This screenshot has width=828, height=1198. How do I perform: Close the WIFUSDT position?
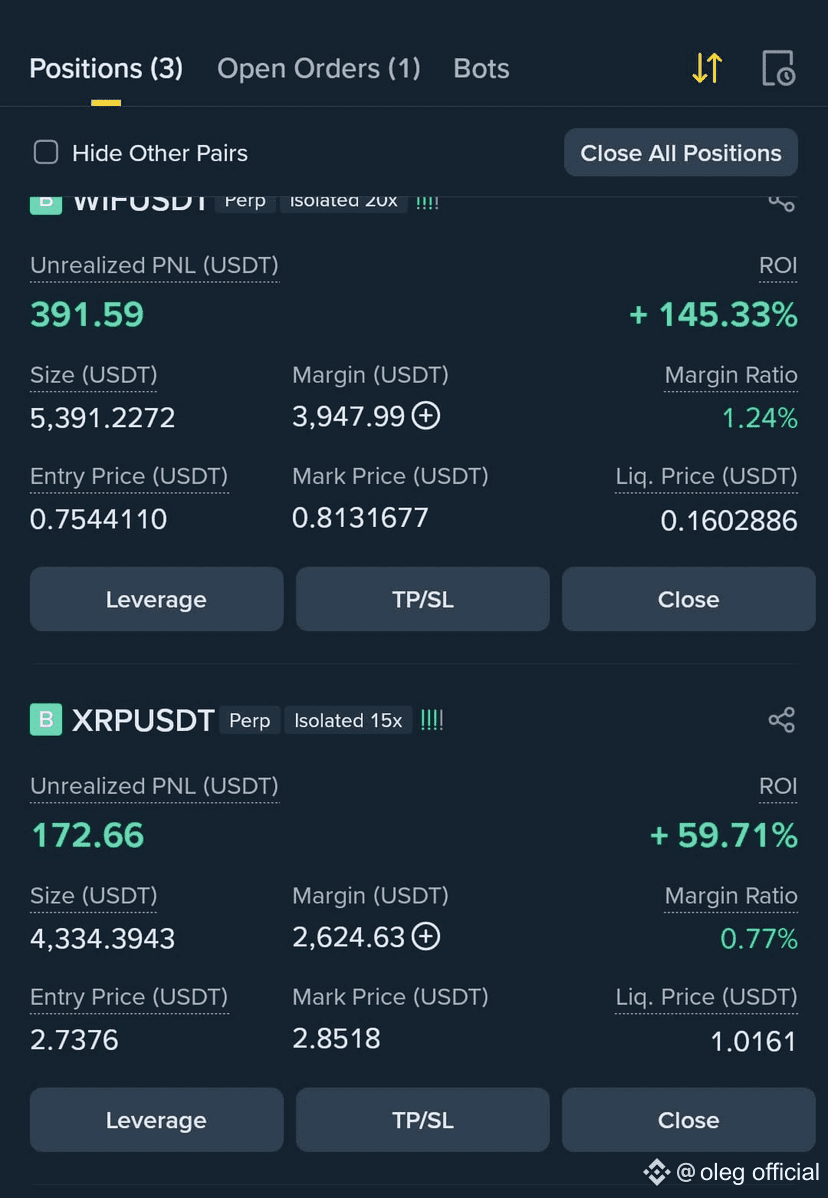pos(688,599)
